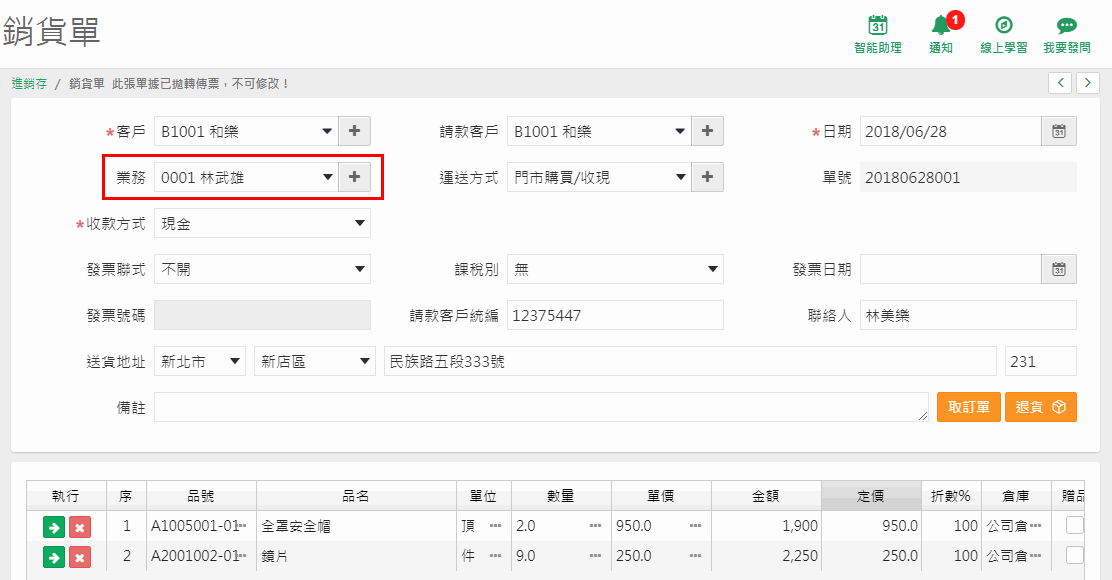
Task: Open calendar picker for 日期
Action: click(x=1059, y=131)
